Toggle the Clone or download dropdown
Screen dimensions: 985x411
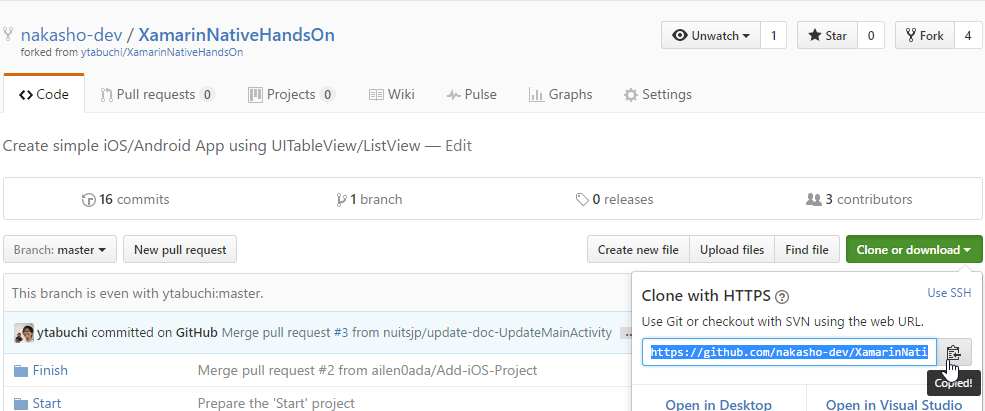[914, 249]
